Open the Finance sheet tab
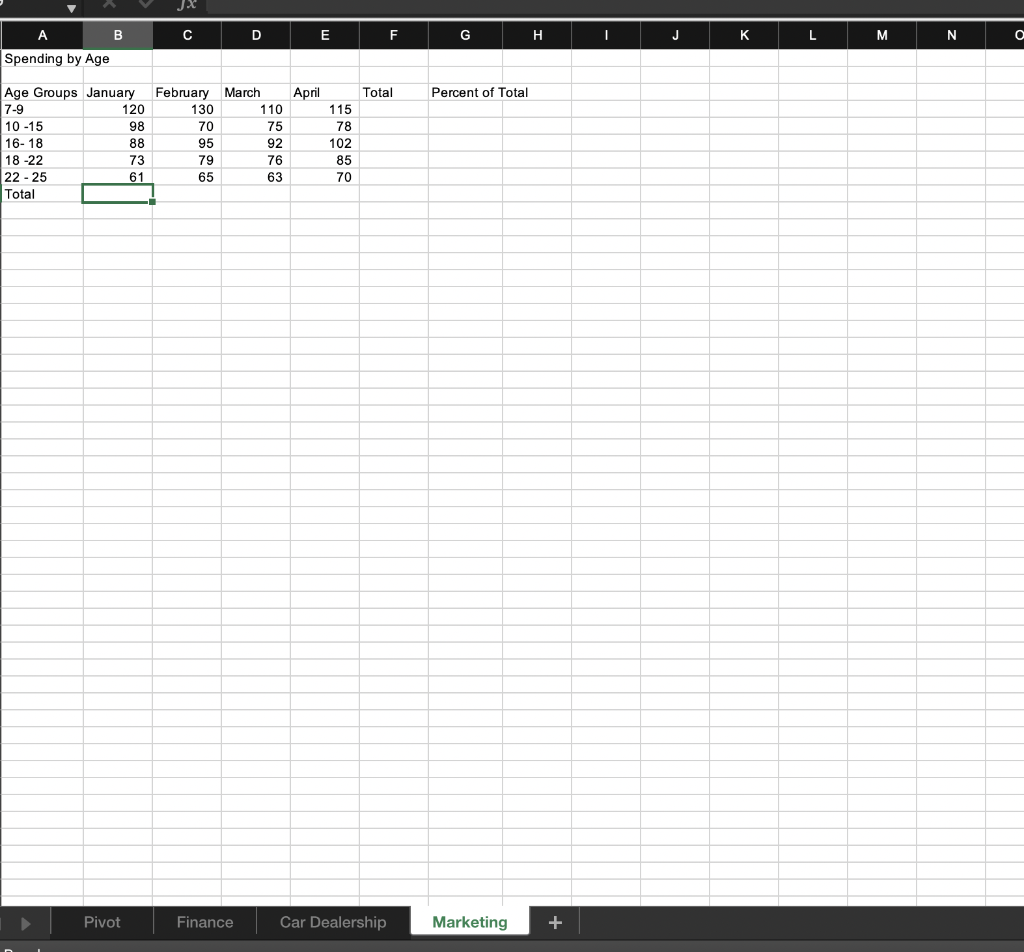This screenshot has width=1024, height=952. coord(205,922)
